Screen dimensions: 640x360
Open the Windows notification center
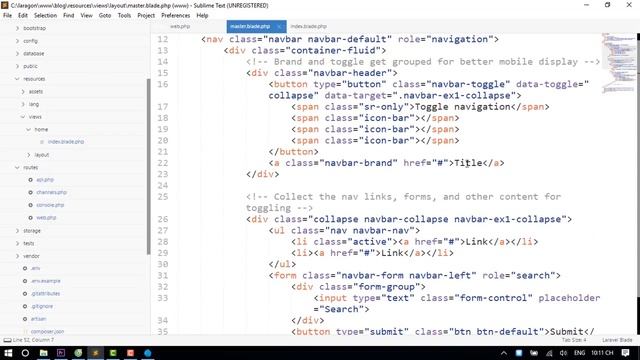(x=625, y=353)
